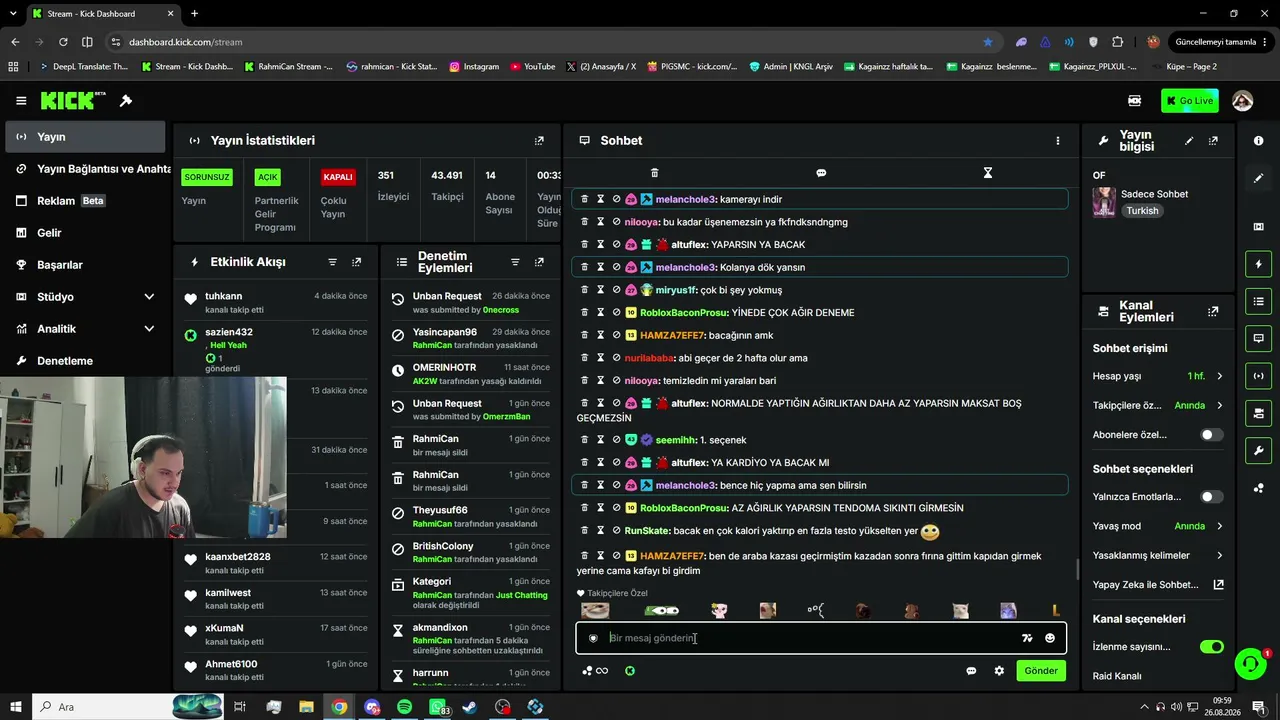Bookmark this page with the star icon

tap(988, 42)
